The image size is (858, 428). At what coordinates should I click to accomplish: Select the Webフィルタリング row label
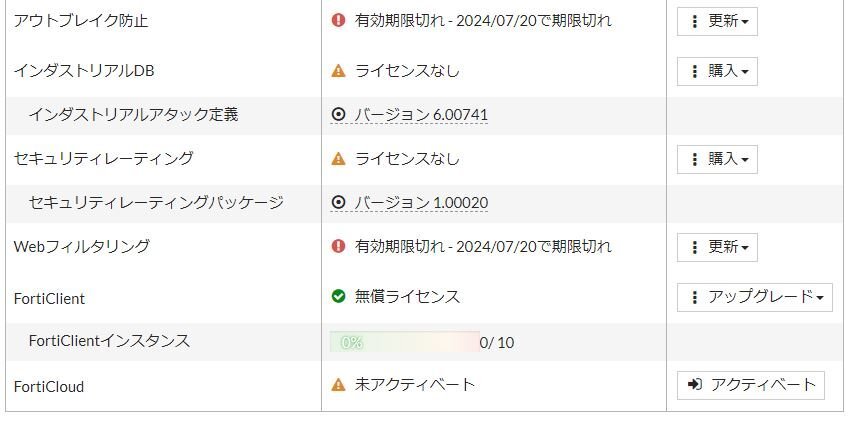(x=82, y=246)
